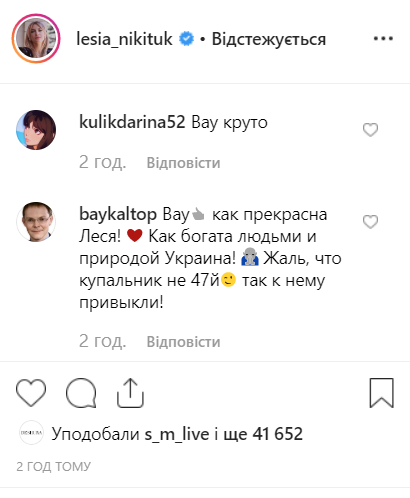Viewport: 410px width, 498px height.
Task: Share the post via the upload arrow icon
Action: [x=130, y=393]
